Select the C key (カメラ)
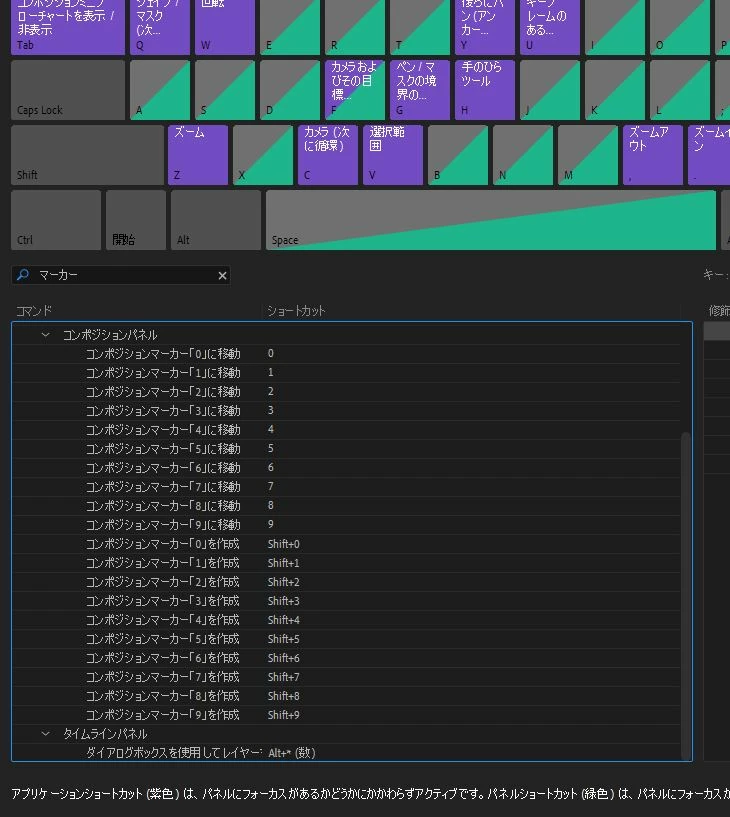 click(x=328, y=155)
